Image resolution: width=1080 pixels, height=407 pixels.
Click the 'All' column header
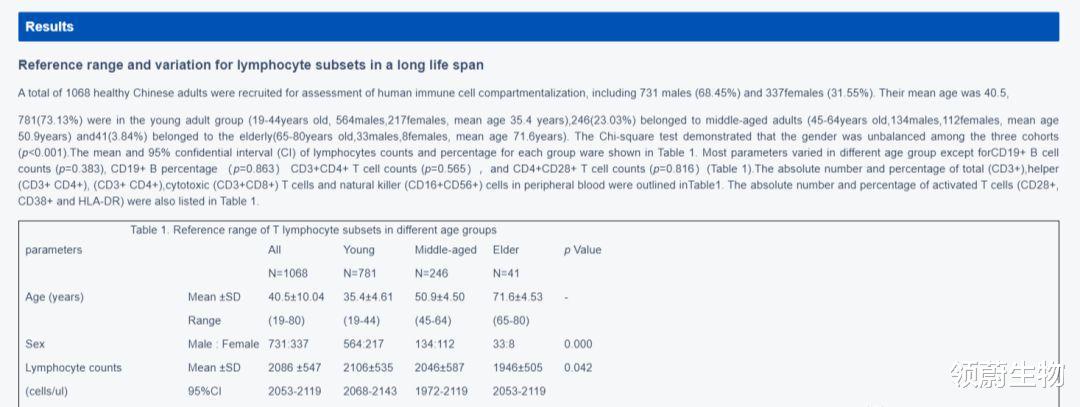click(274, 250)
